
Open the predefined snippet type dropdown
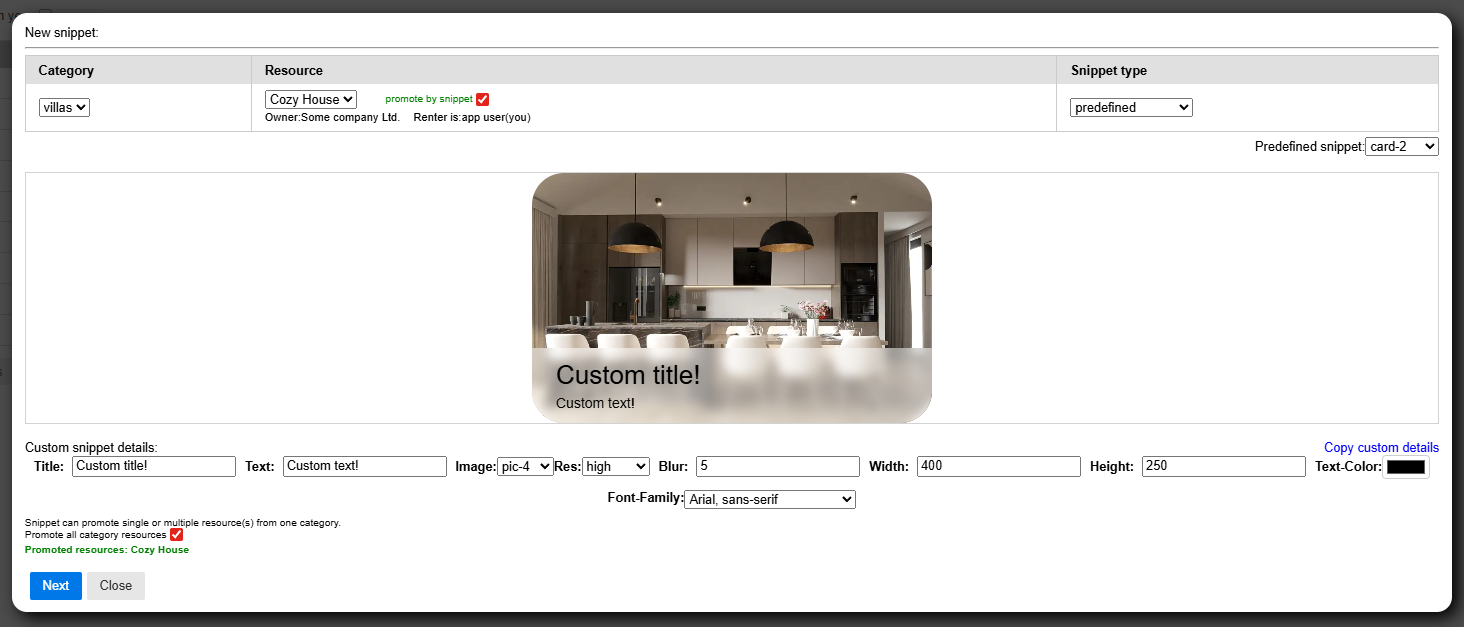click(1131, 107)
